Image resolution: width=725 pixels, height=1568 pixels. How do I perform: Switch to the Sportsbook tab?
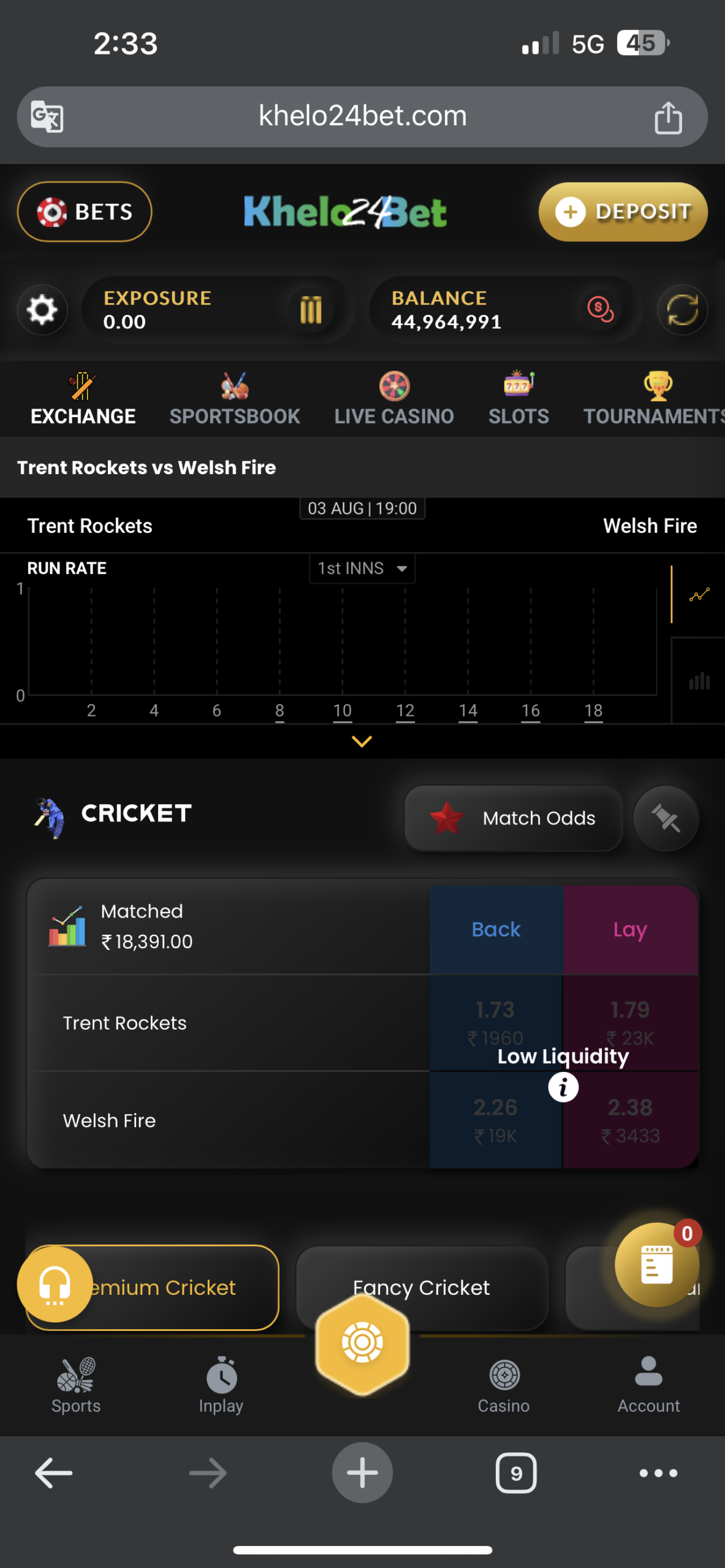[x=235, y=399]
